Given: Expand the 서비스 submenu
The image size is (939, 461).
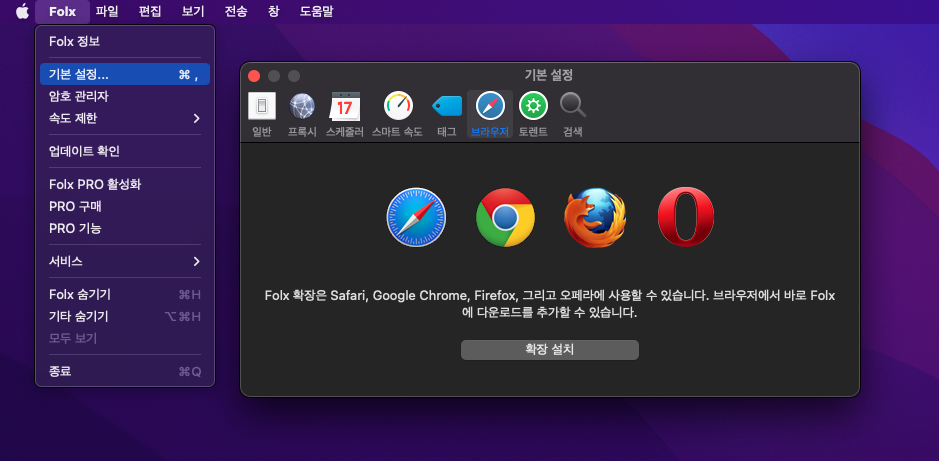Looking at the screenshot, I should (125, 262).
